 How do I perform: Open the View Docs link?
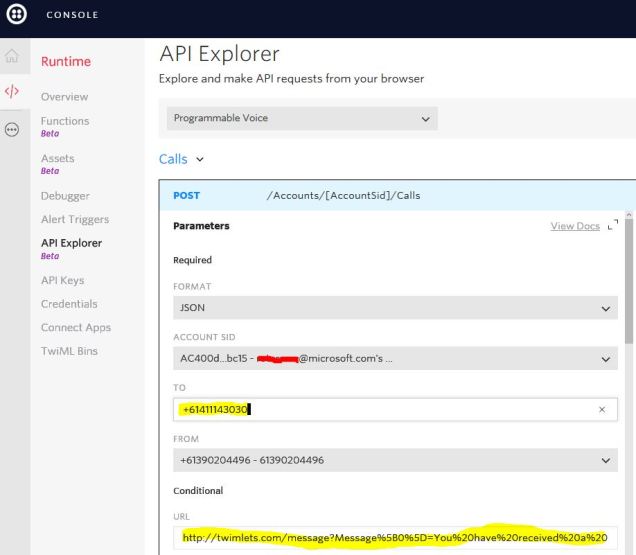pos(575,226)
